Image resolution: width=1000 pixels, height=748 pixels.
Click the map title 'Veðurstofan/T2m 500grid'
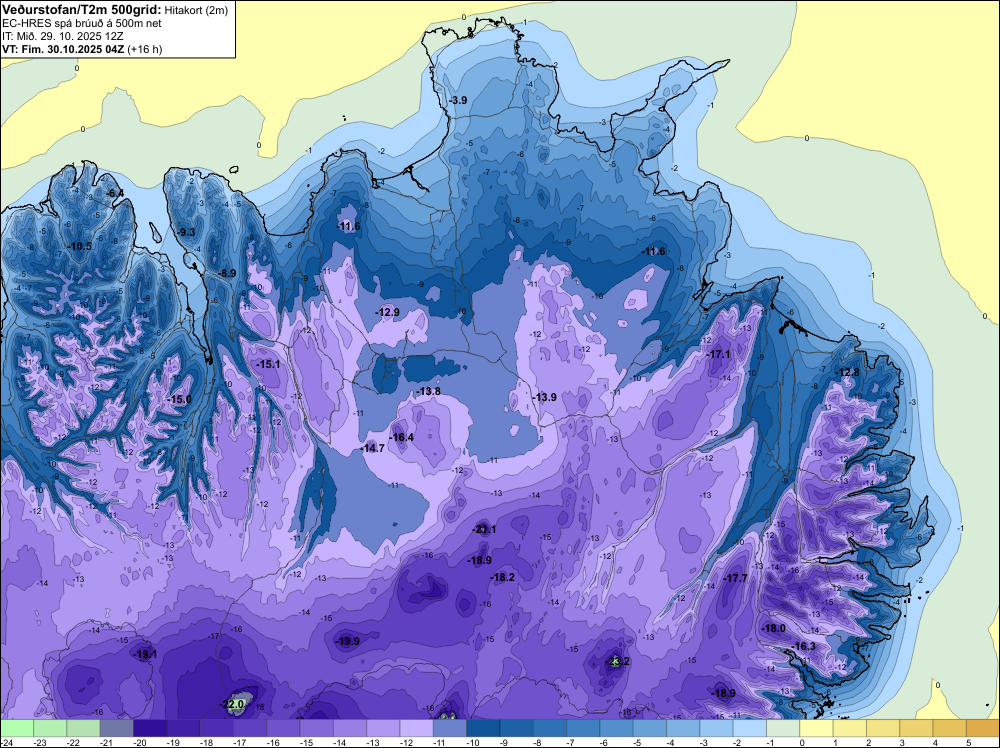[82, 9]
